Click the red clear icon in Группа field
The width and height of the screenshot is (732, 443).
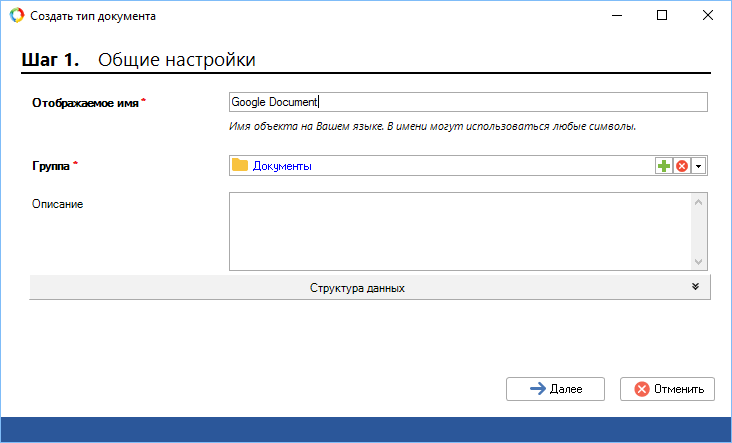[x=682, y=166]
